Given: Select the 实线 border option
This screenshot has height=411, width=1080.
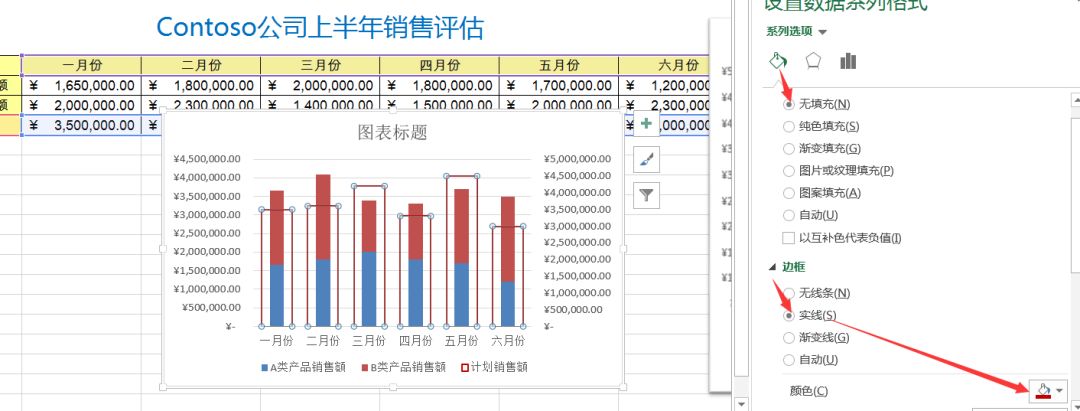Looking at the screenshot, I should [790, 315].
